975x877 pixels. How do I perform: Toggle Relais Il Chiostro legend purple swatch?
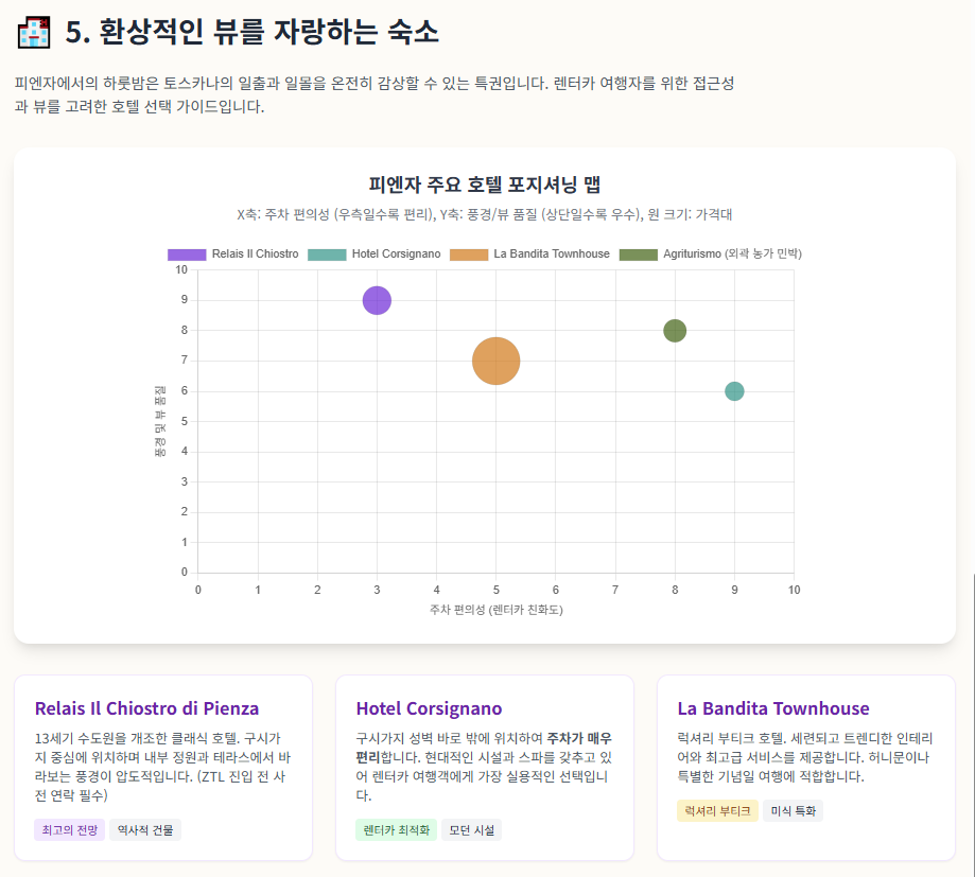(x=187, y=254)
